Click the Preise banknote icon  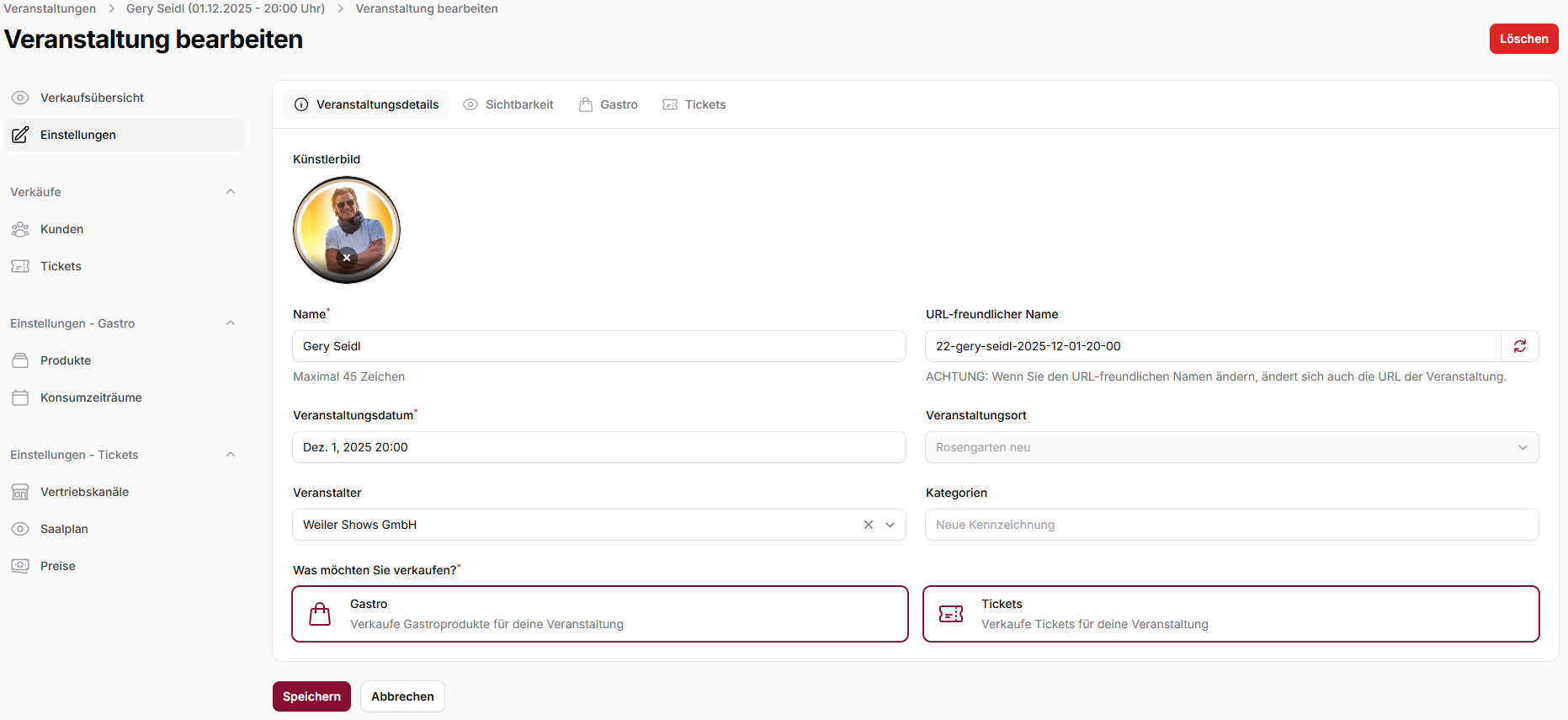pyautogui.click(x=20, y=566)
